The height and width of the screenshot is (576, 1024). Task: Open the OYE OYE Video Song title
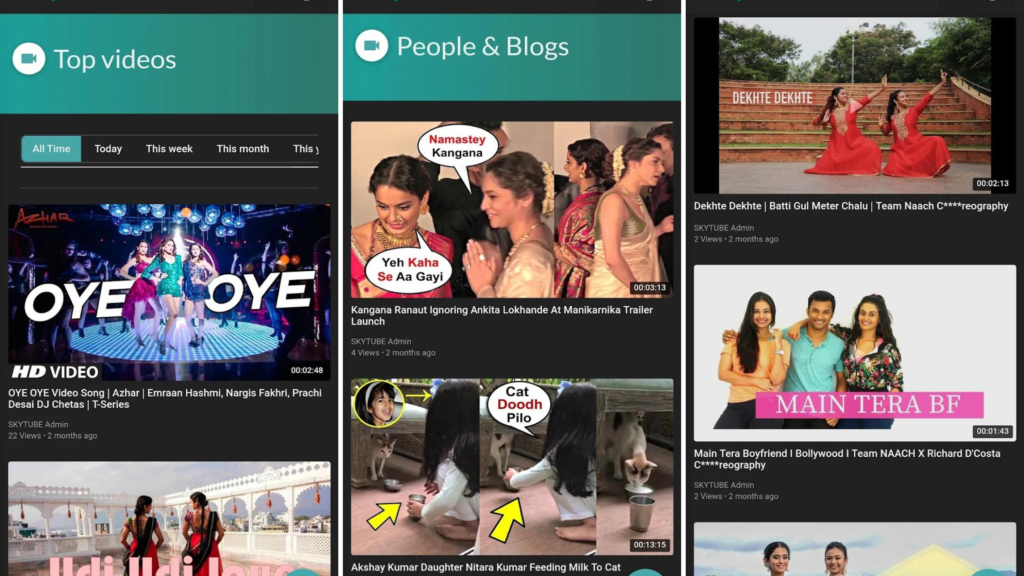pos(165,398)
